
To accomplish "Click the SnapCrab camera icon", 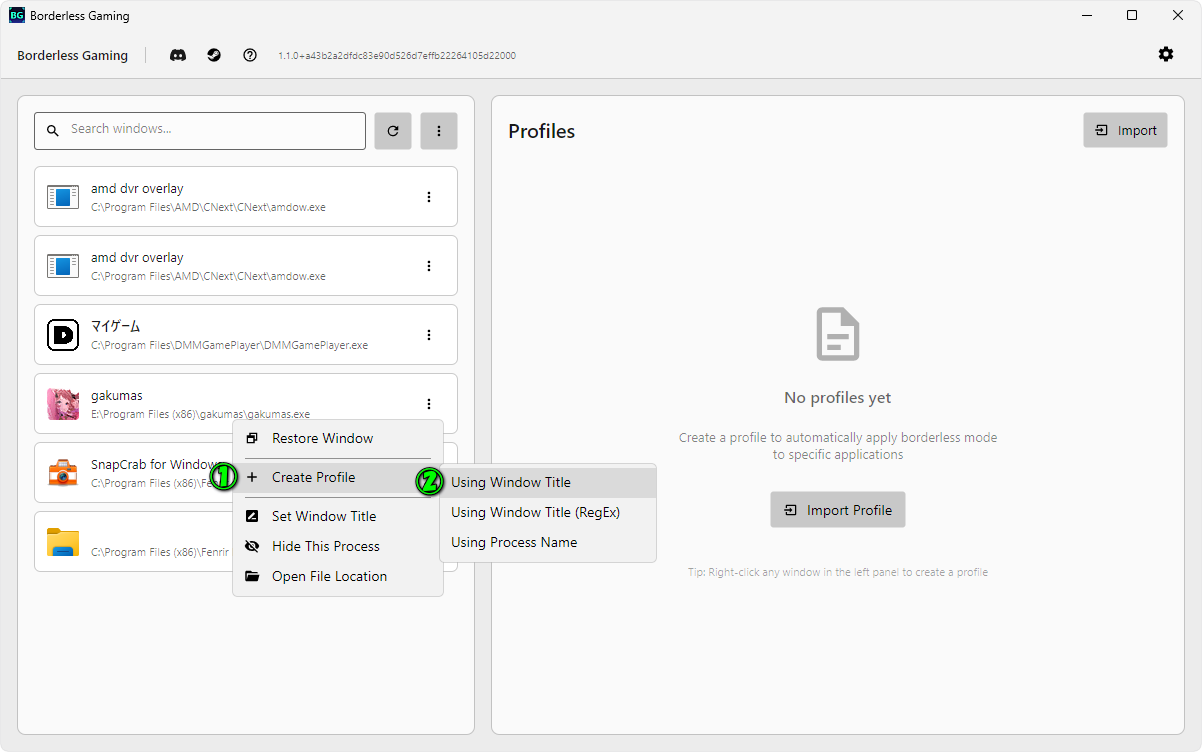I will (63, 473).
